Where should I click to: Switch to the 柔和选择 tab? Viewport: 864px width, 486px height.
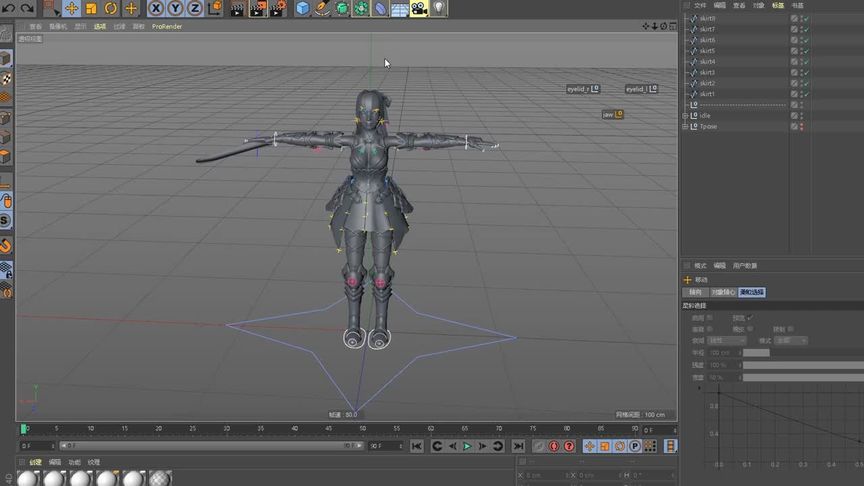(x=751, y=292)
